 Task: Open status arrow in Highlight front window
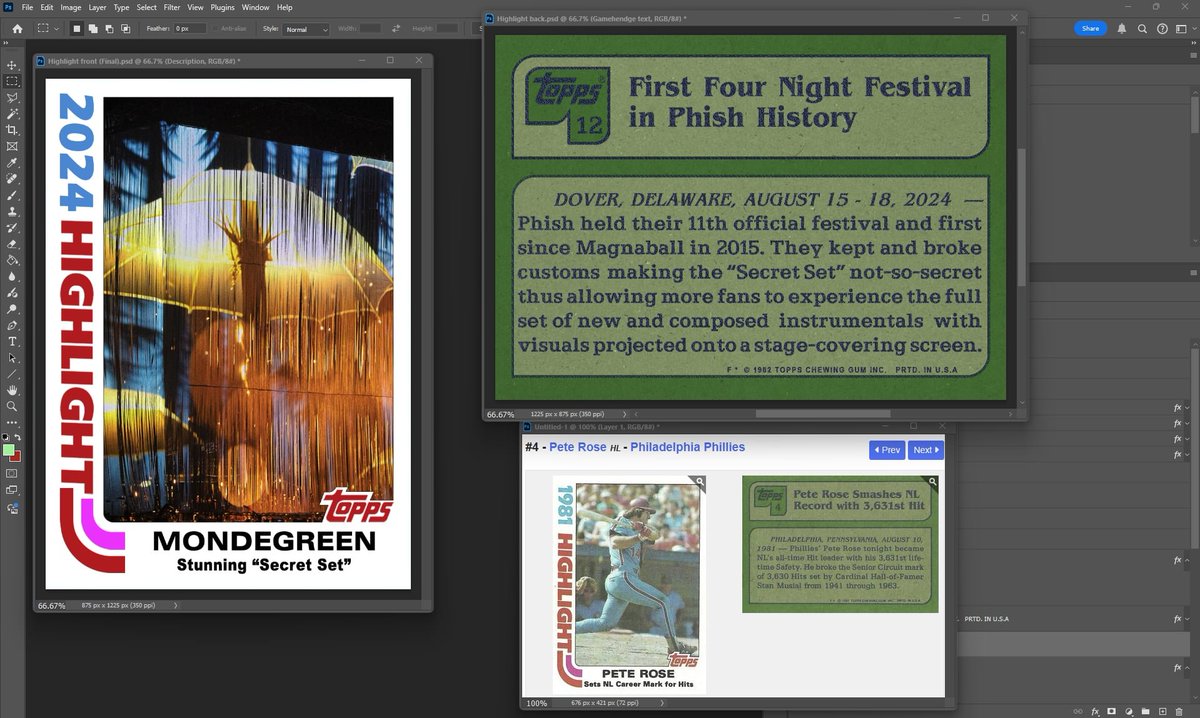click(176, 605)
